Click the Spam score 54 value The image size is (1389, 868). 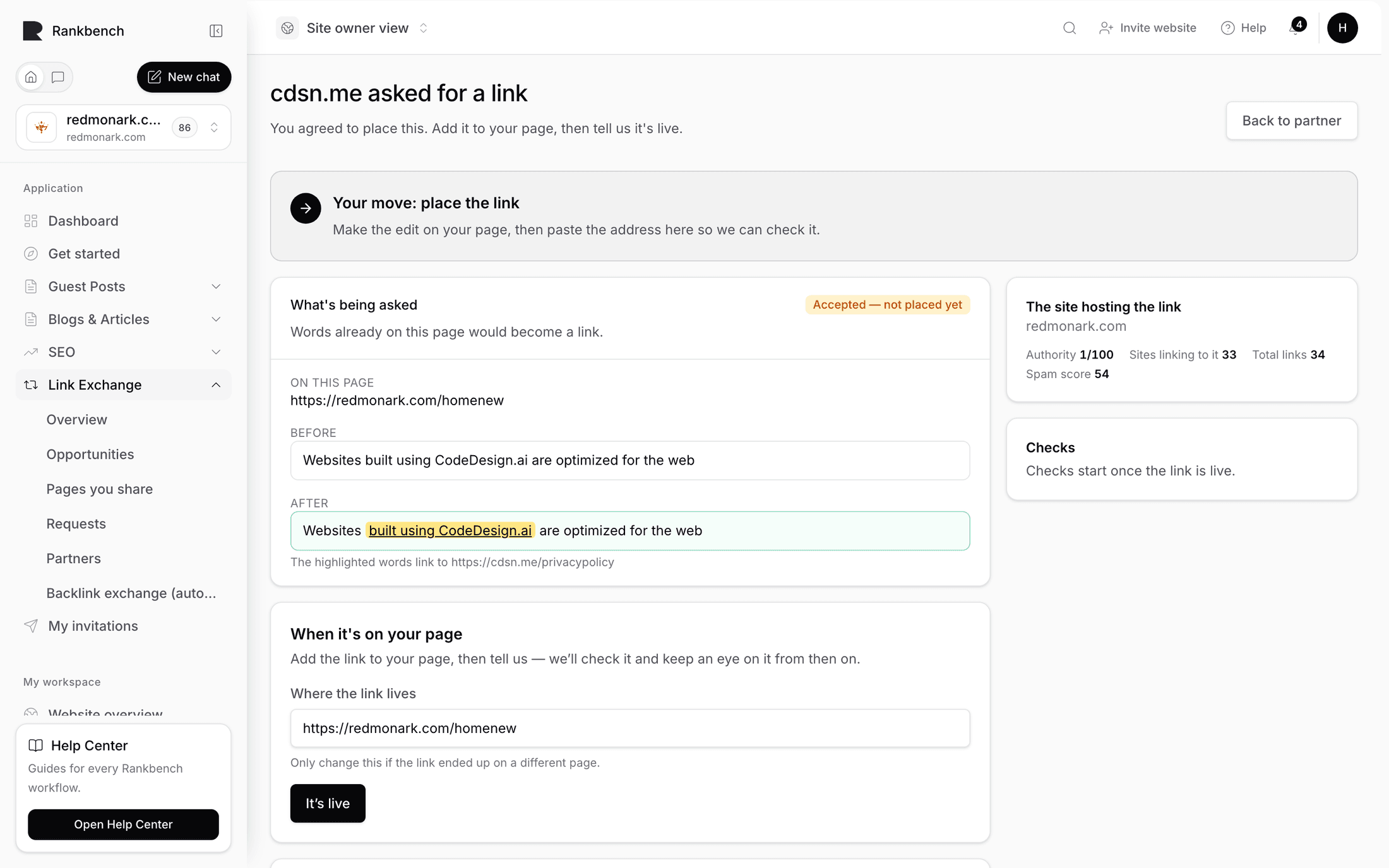pyautogui.click(x=1102, y=374)
